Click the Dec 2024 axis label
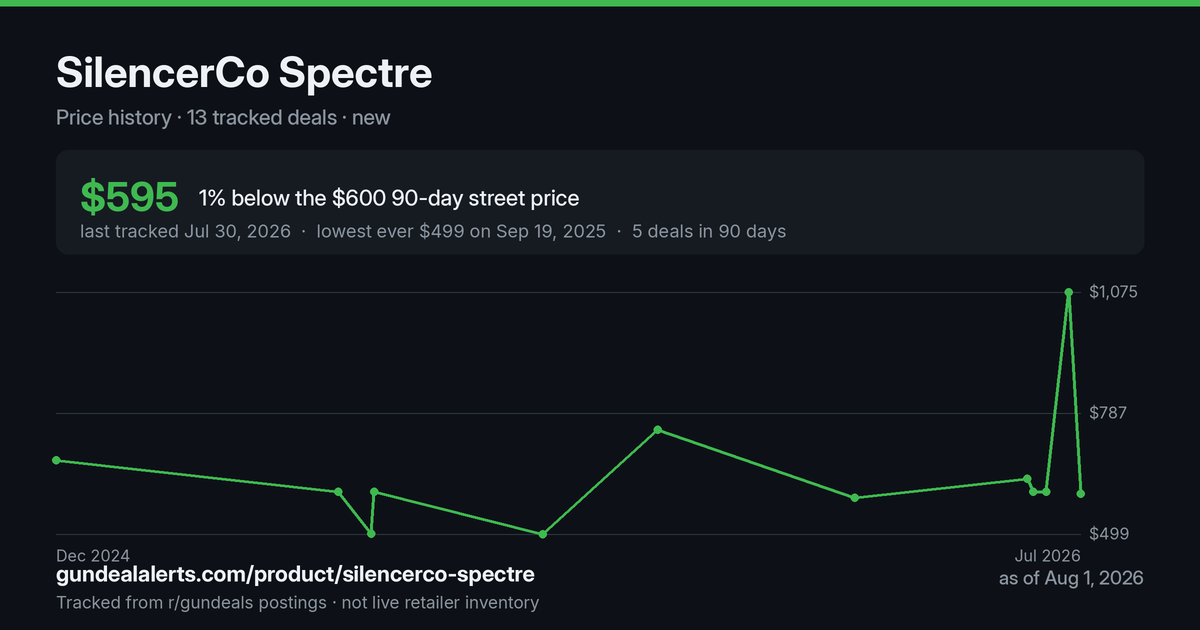 pyautogui.click(x=93, y=555)
